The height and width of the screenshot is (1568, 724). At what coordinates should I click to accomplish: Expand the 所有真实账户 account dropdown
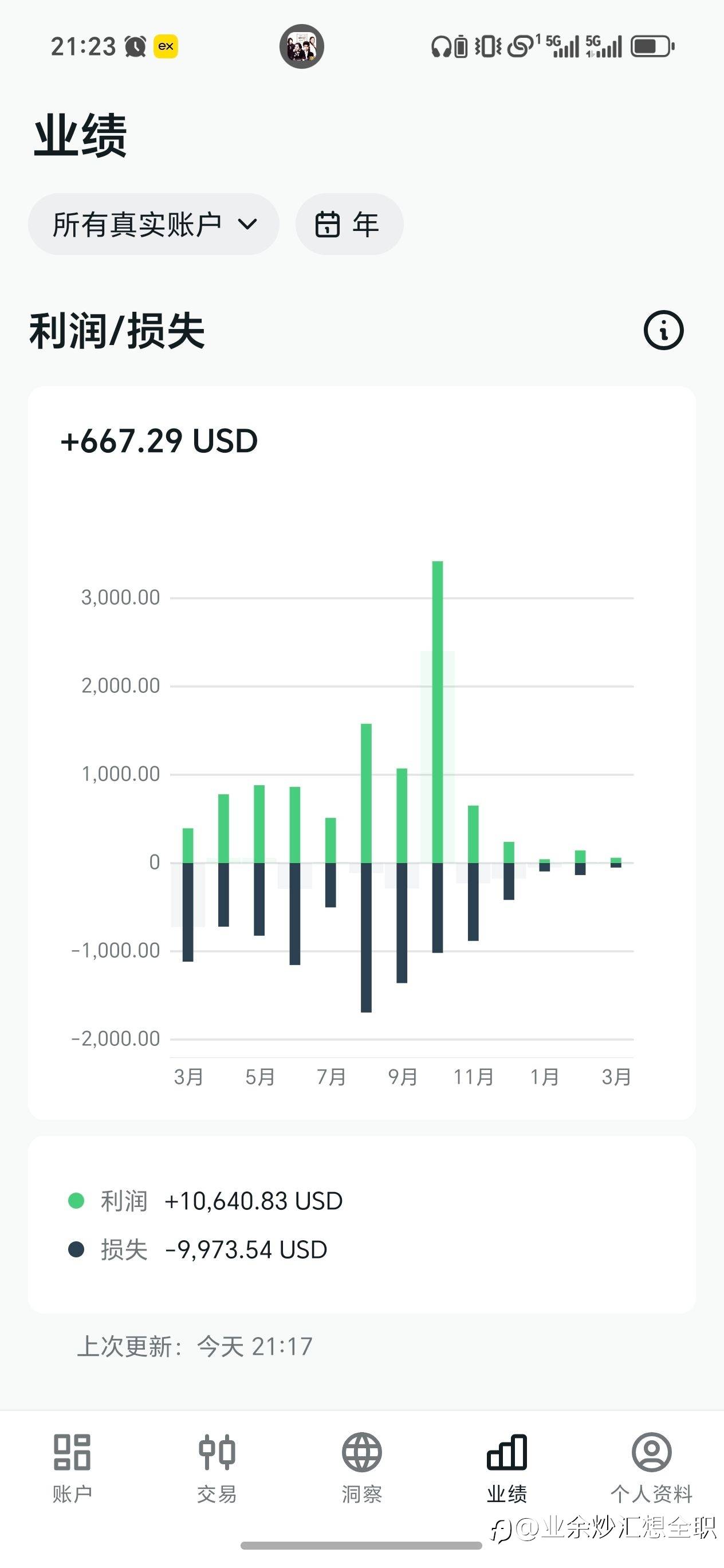pyautogui.click(x=154, y=224)
